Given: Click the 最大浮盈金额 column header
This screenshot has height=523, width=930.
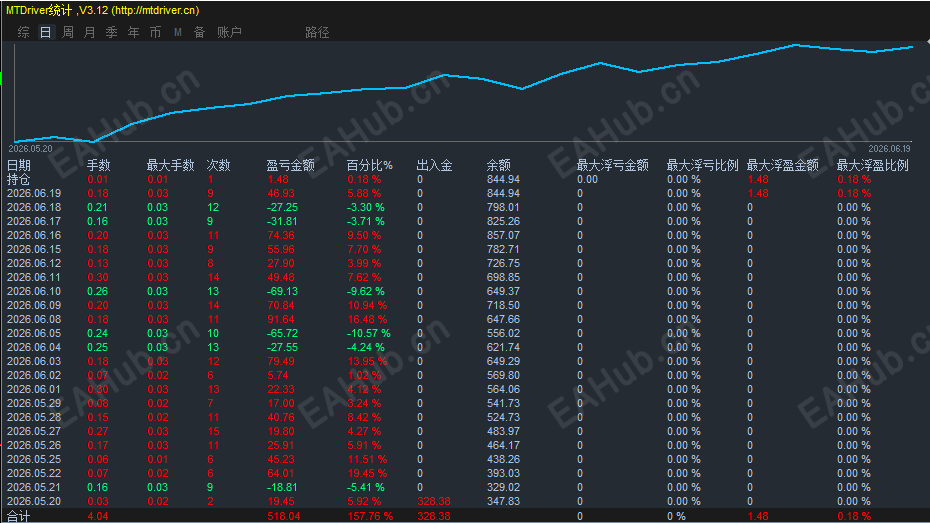Looking at the screenshot, I should (782, 165).
